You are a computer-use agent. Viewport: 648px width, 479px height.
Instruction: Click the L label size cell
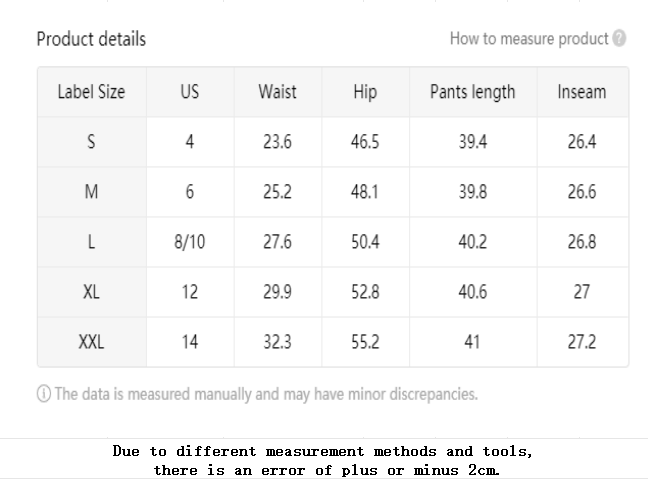[x=91, y=242]
